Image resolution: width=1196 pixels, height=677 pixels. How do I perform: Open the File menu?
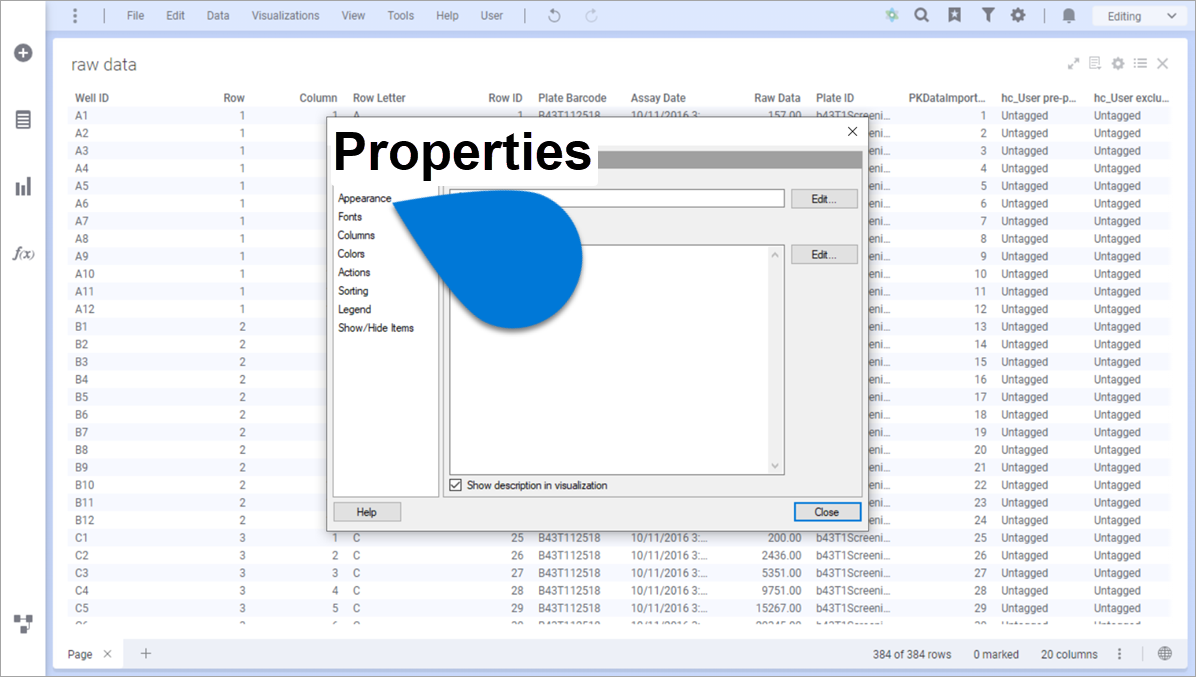pos(135,15)
